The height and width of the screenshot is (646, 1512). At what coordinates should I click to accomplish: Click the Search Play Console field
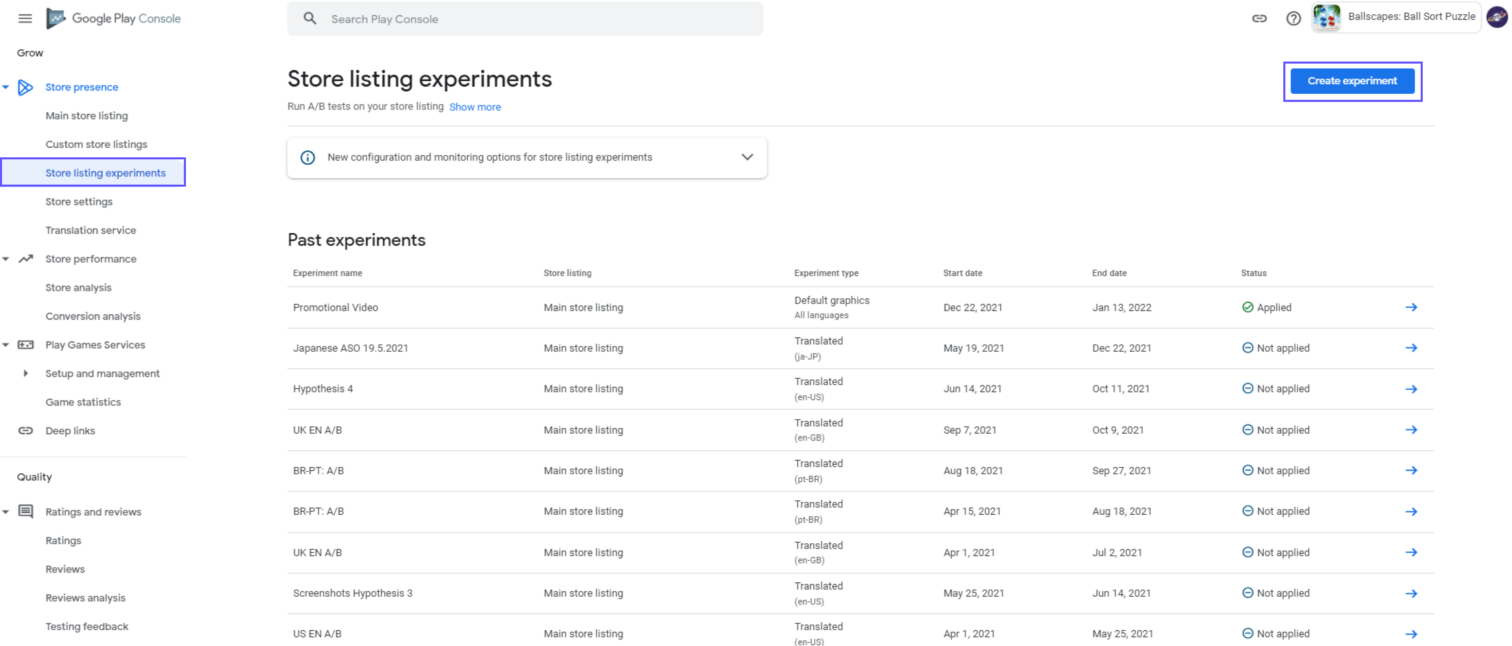pyautogui.click(x=525, y=18)
